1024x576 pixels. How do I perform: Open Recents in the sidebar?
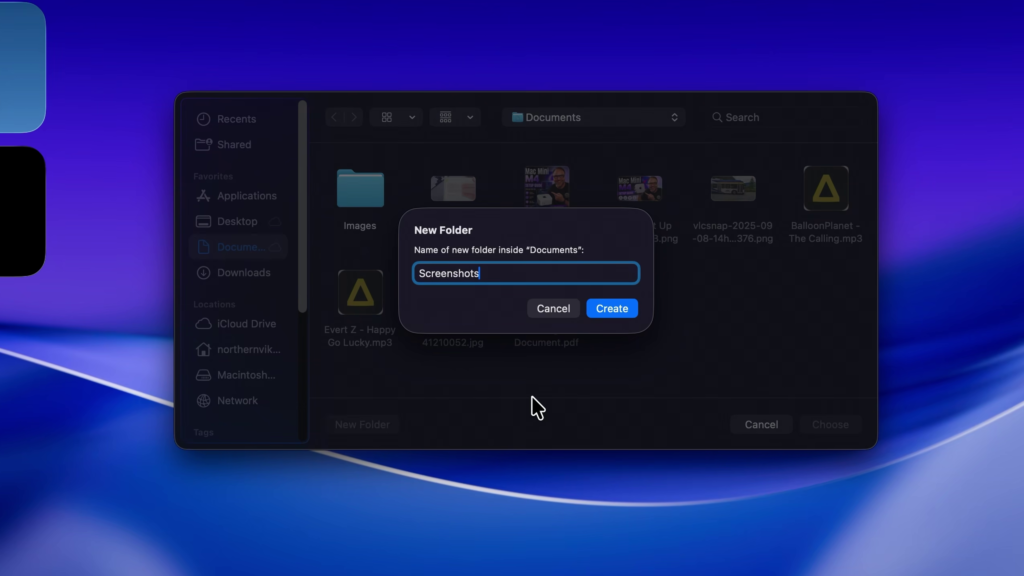[x=236, y=119]
